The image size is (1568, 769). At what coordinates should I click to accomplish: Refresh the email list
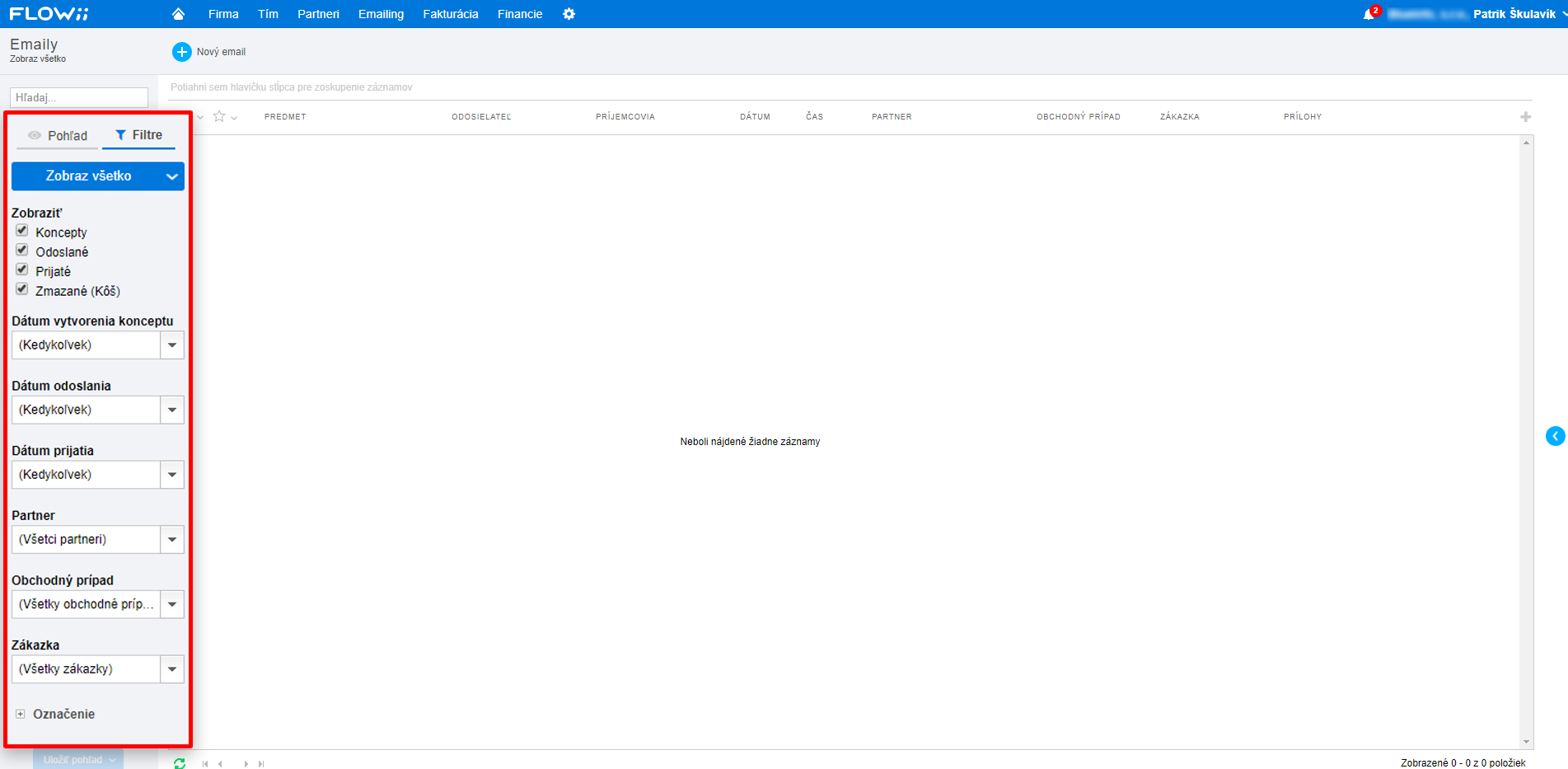tap(180, 763)
